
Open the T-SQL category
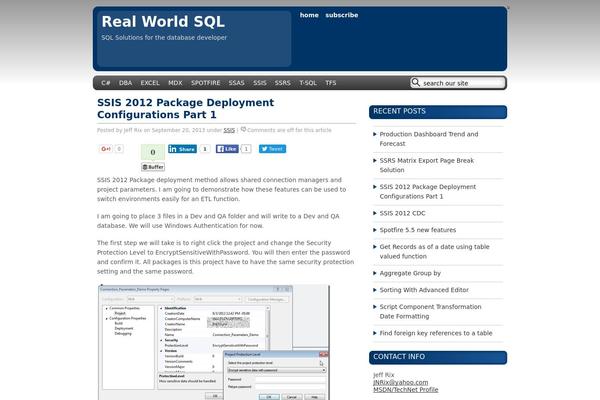tap(308, 83)
